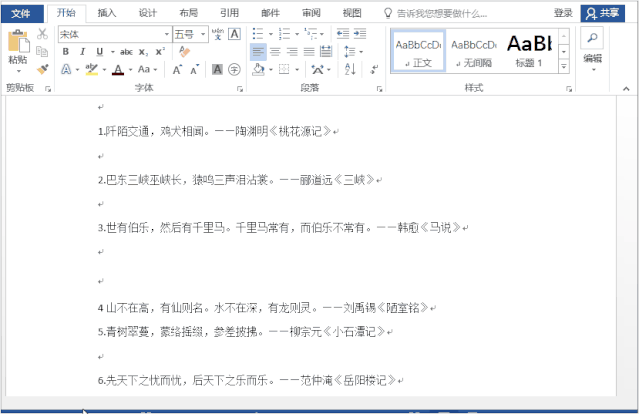
Task: Switch to the 插入 Insert tab
Action: 107,13
